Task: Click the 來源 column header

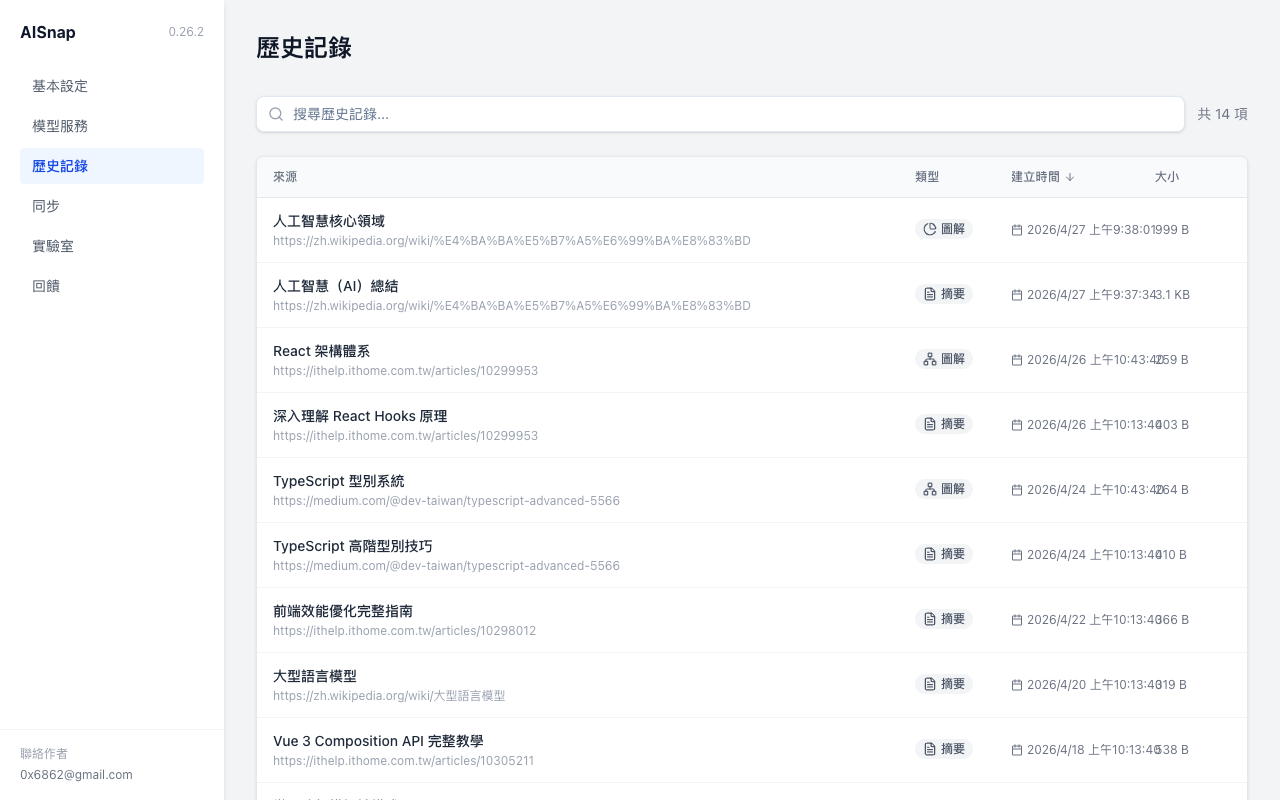Action: pyautogui.click(x=285, y=177)
